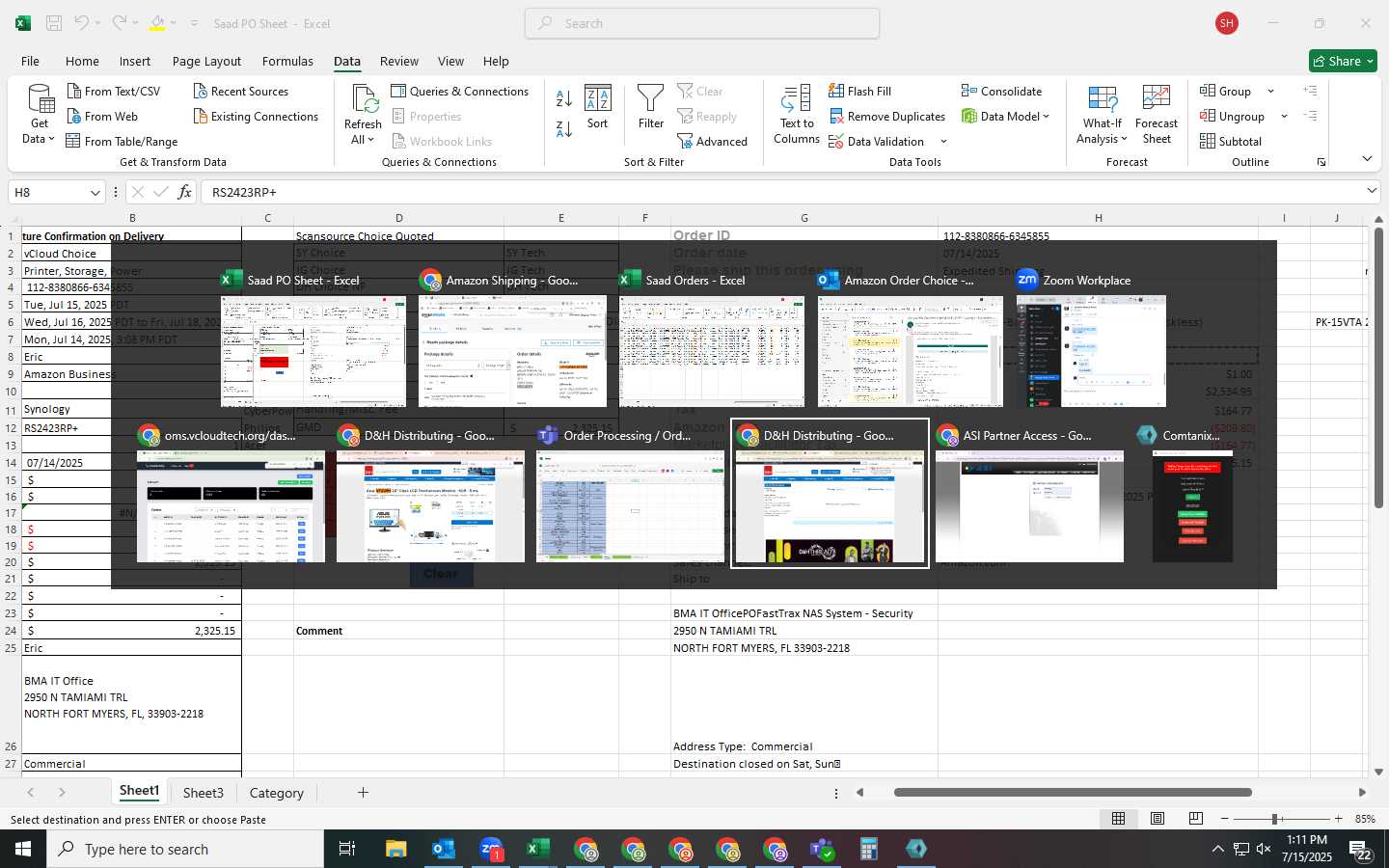Launch Text to Columns wizard

coord(797,115)
